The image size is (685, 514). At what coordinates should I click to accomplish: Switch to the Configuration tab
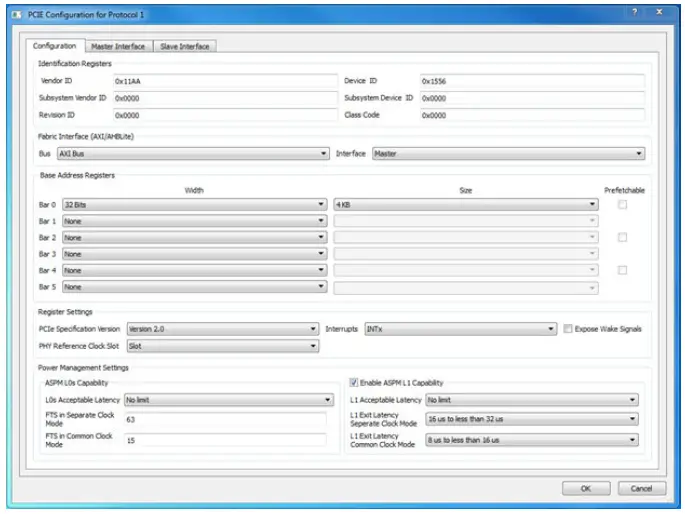(x=54, y=46)
